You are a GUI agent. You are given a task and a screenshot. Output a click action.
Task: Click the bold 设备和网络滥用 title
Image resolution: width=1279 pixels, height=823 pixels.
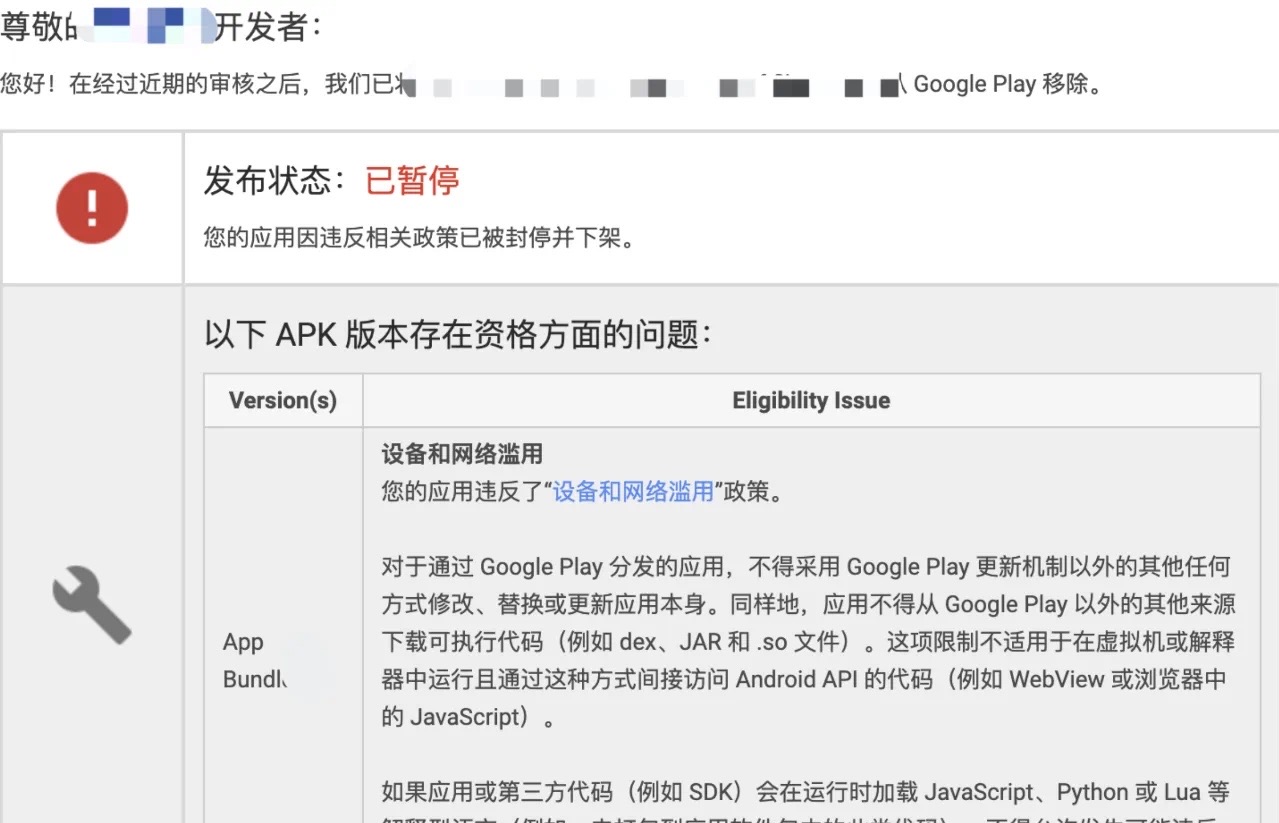point(462,454)
